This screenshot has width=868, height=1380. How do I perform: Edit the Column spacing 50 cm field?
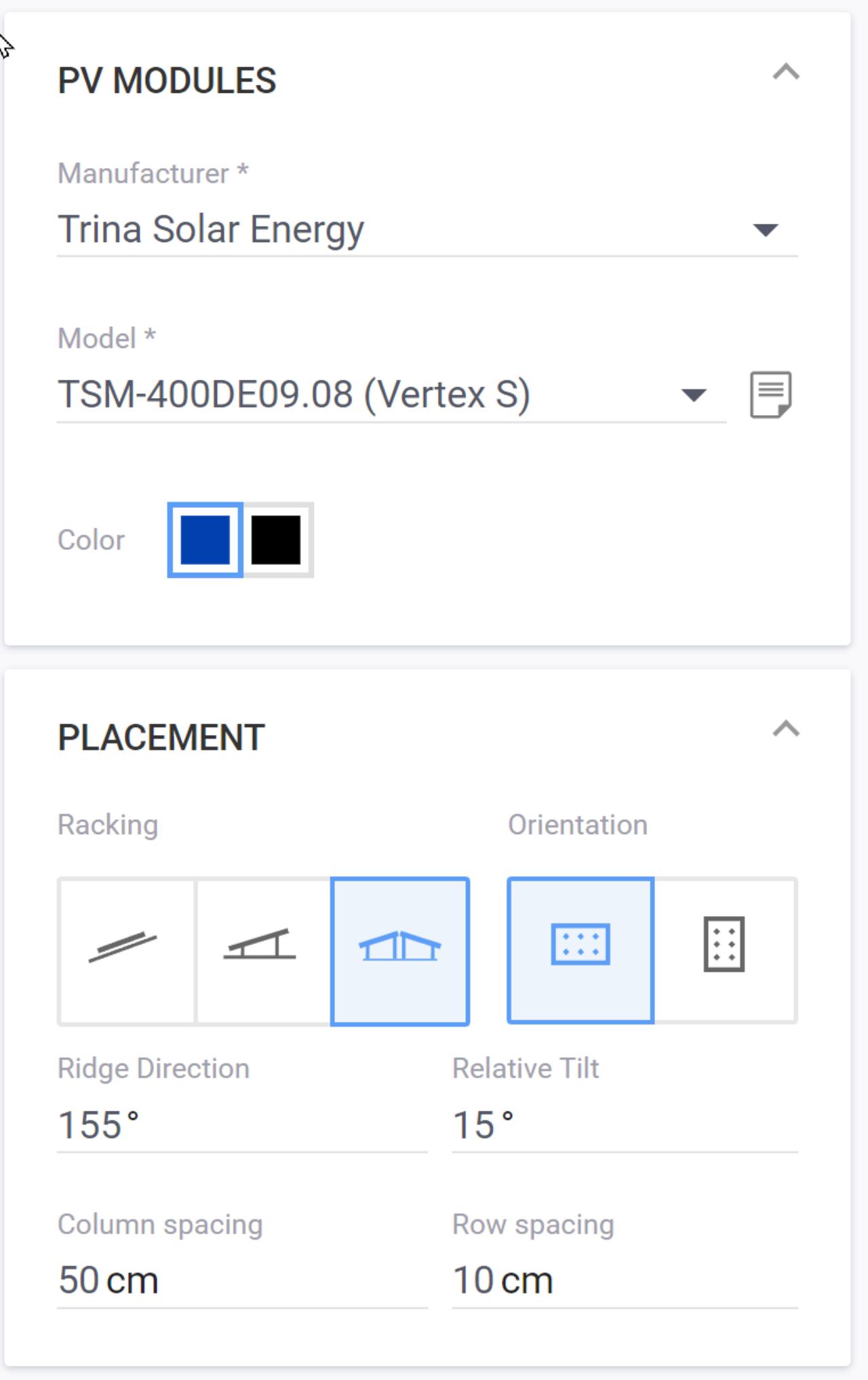[242, 1281]
